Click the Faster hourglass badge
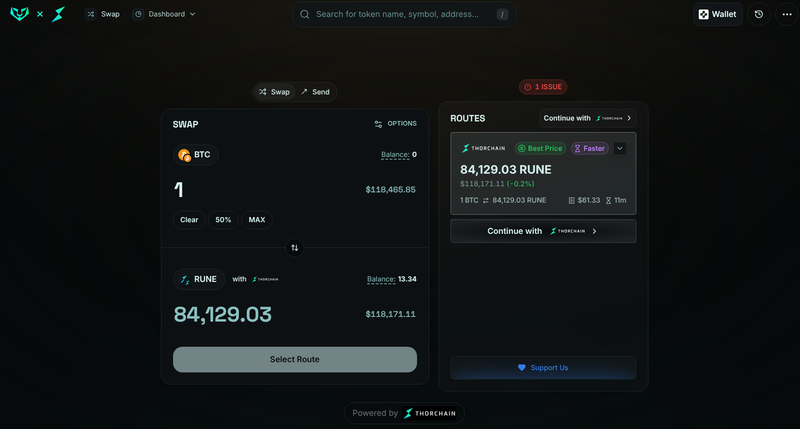Viewport: 800px width, 429px height. (589, 148)
